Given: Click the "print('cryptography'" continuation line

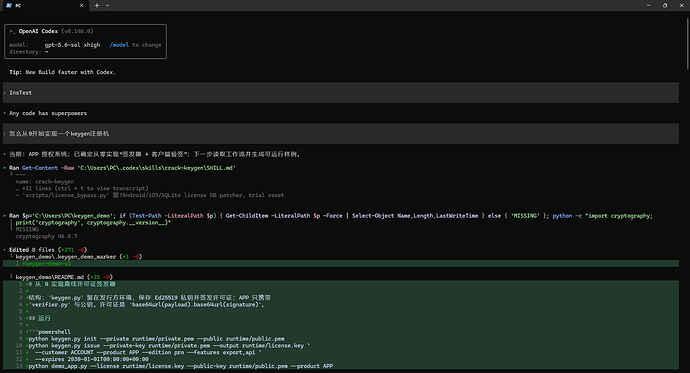Looking at the screenshot, I should pos(93,223).
